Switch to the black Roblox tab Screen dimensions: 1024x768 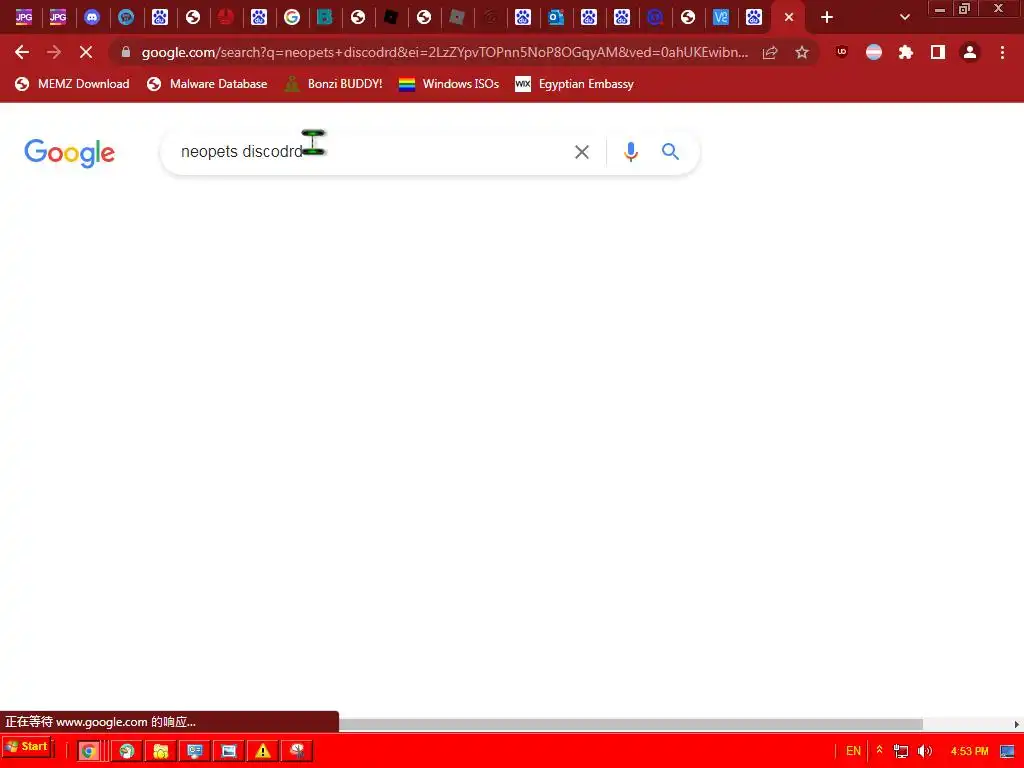391,18
